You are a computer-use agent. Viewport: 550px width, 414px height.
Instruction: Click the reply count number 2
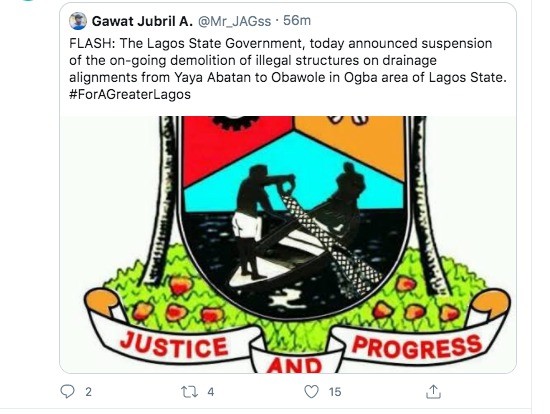pyautogui.click(x=88, y=392)
